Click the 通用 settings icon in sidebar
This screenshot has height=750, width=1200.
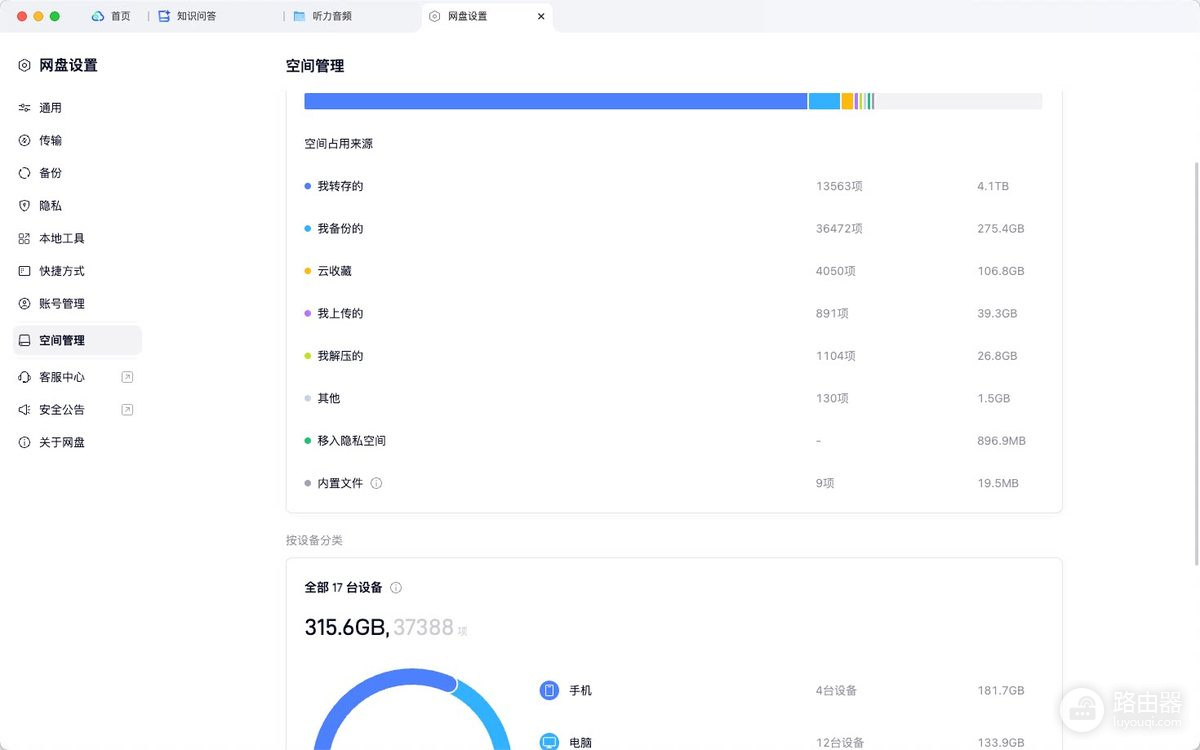(x=24, y=108)
